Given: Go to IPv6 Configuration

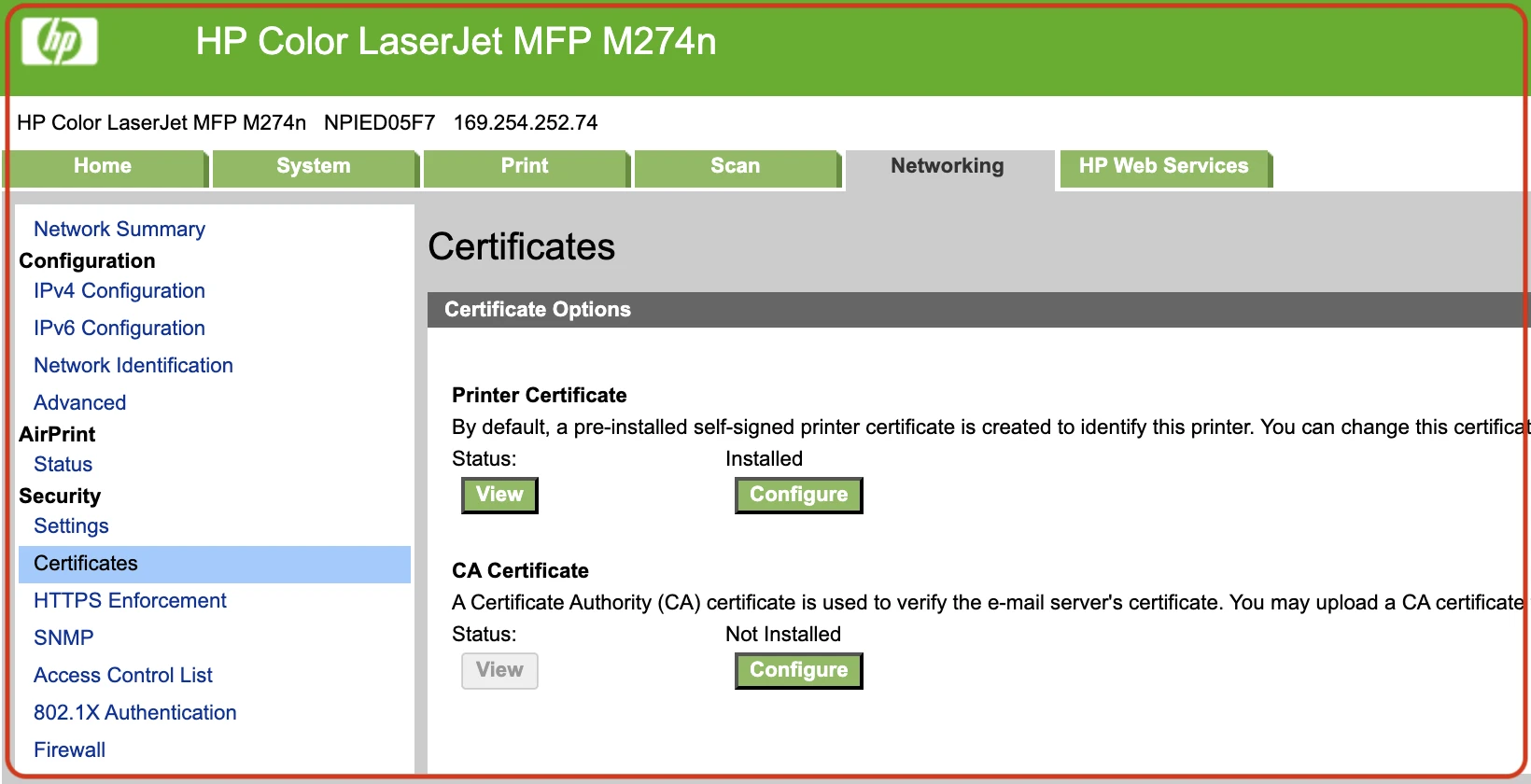Looking at the screenshot, I should coord(119,329).
